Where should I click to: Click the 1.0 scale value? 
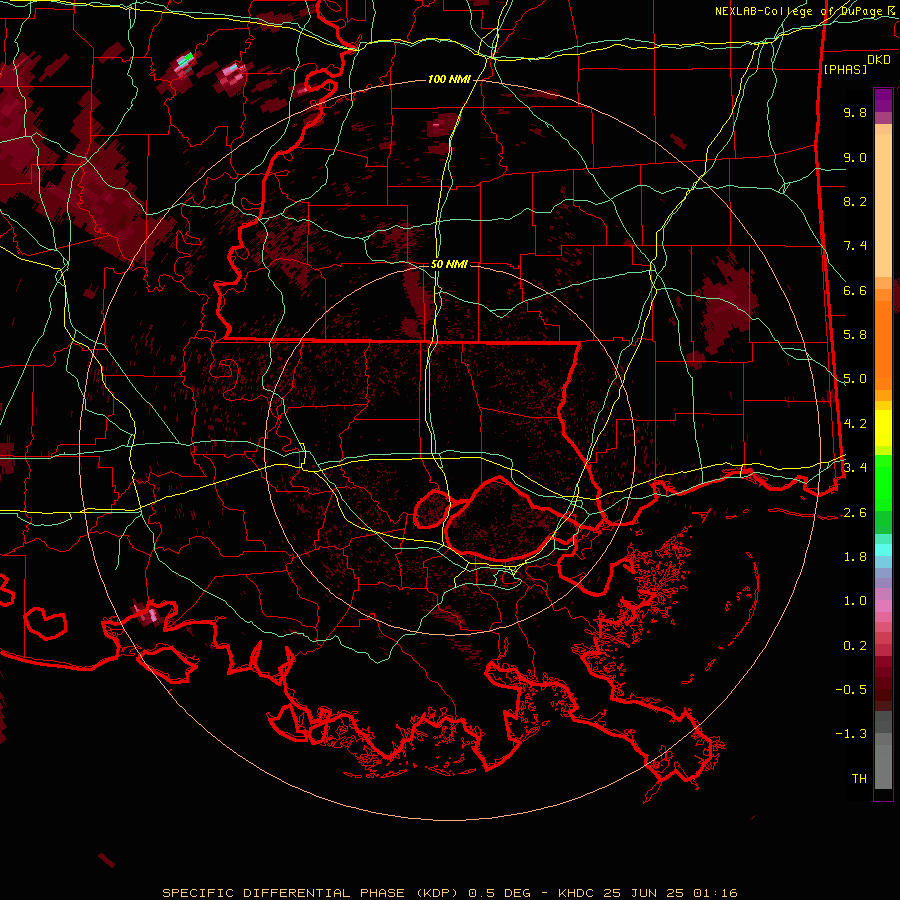855,601
